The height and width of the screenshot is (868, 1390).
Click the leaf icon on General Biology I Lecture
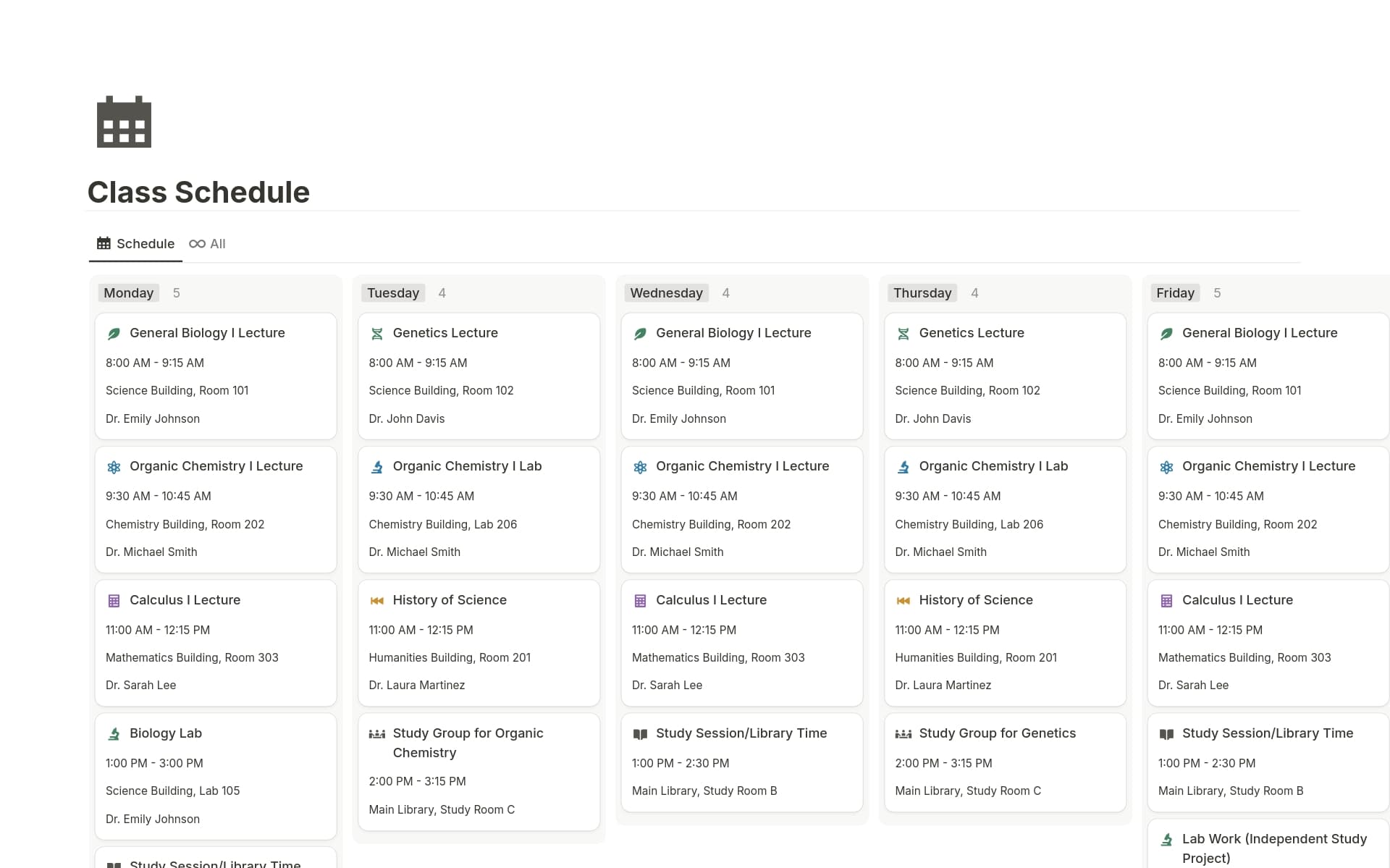click(x=114, y=333)
